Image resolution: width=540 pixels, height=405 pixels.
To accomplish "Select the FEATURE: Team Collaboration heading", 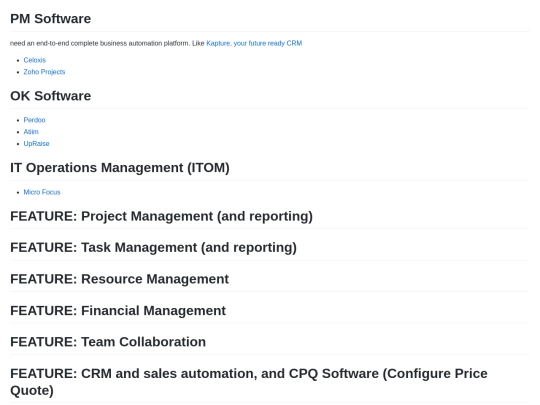I will coord(108,342).
